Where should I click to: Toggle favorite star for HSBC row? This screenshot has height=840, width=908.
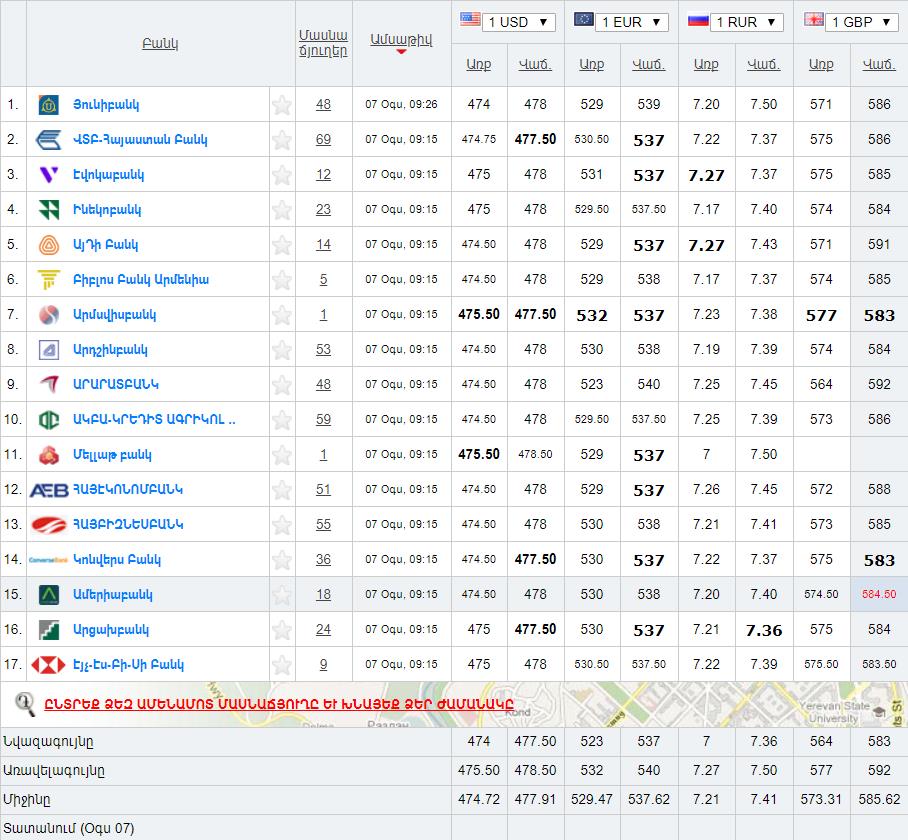[x=282, y=665]
